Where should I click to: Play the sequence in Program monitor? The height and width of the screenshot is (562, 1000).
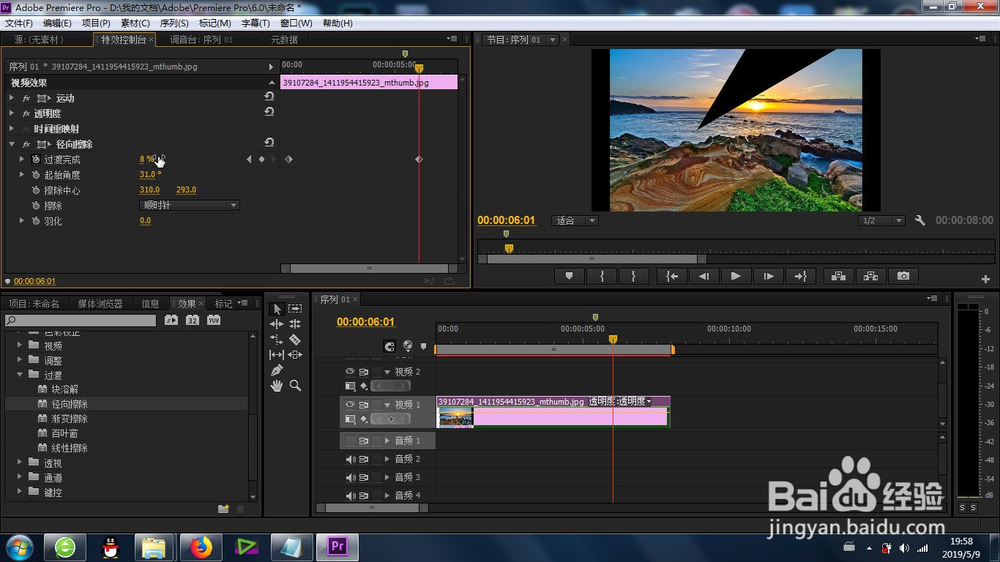click(x=735, y=276)
